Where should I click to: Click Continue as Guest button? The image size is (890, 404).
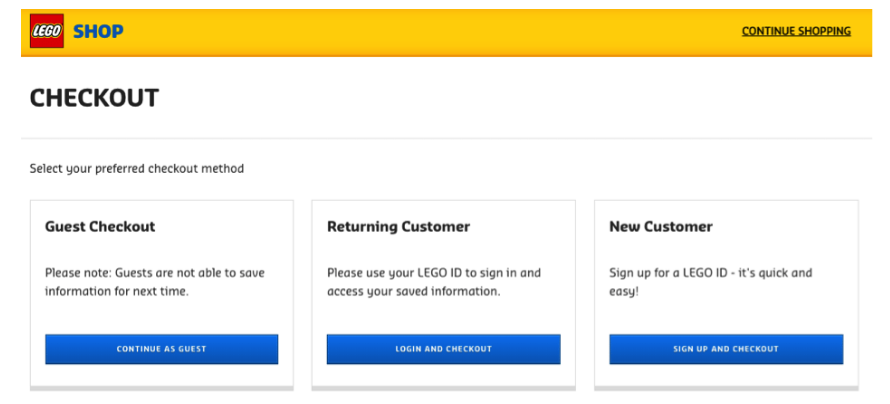[162, 349]
